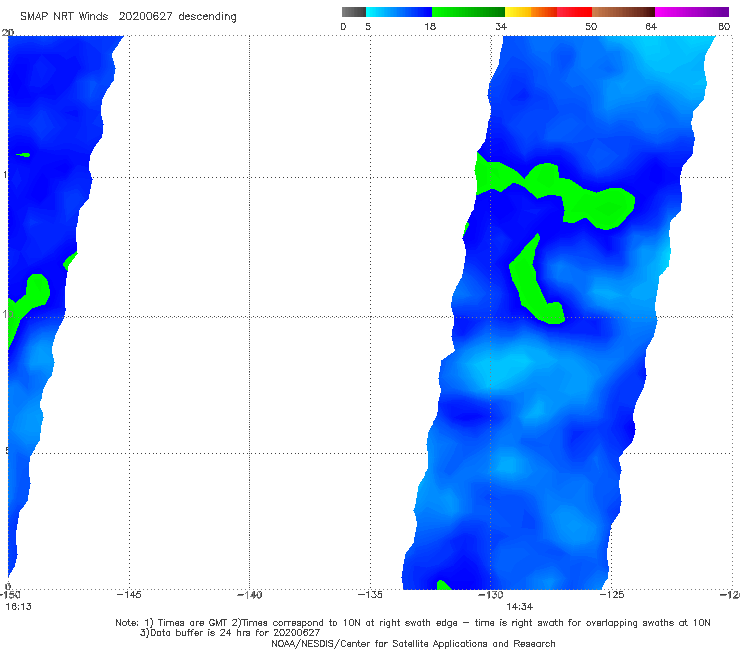The image size is (740, 650).
Task: Click the 'Note: 1) Times are GMT' line
Action: [413, 623]
